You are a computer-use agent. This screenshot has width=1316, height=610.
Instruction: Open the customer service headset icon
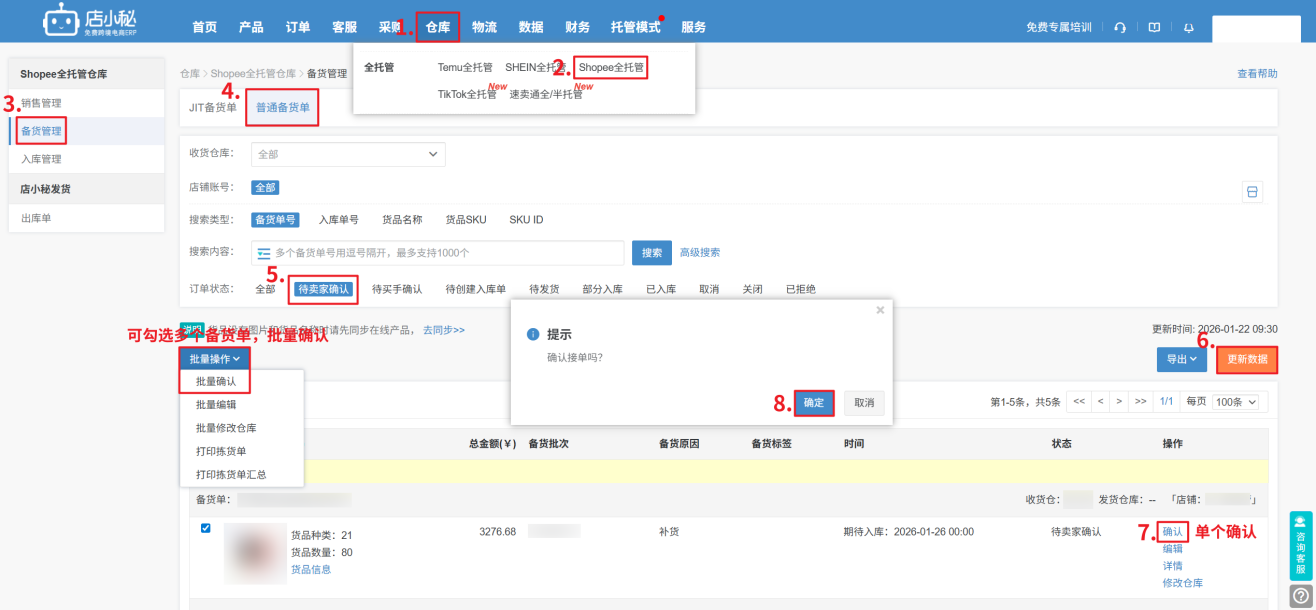click(1120, 27)
